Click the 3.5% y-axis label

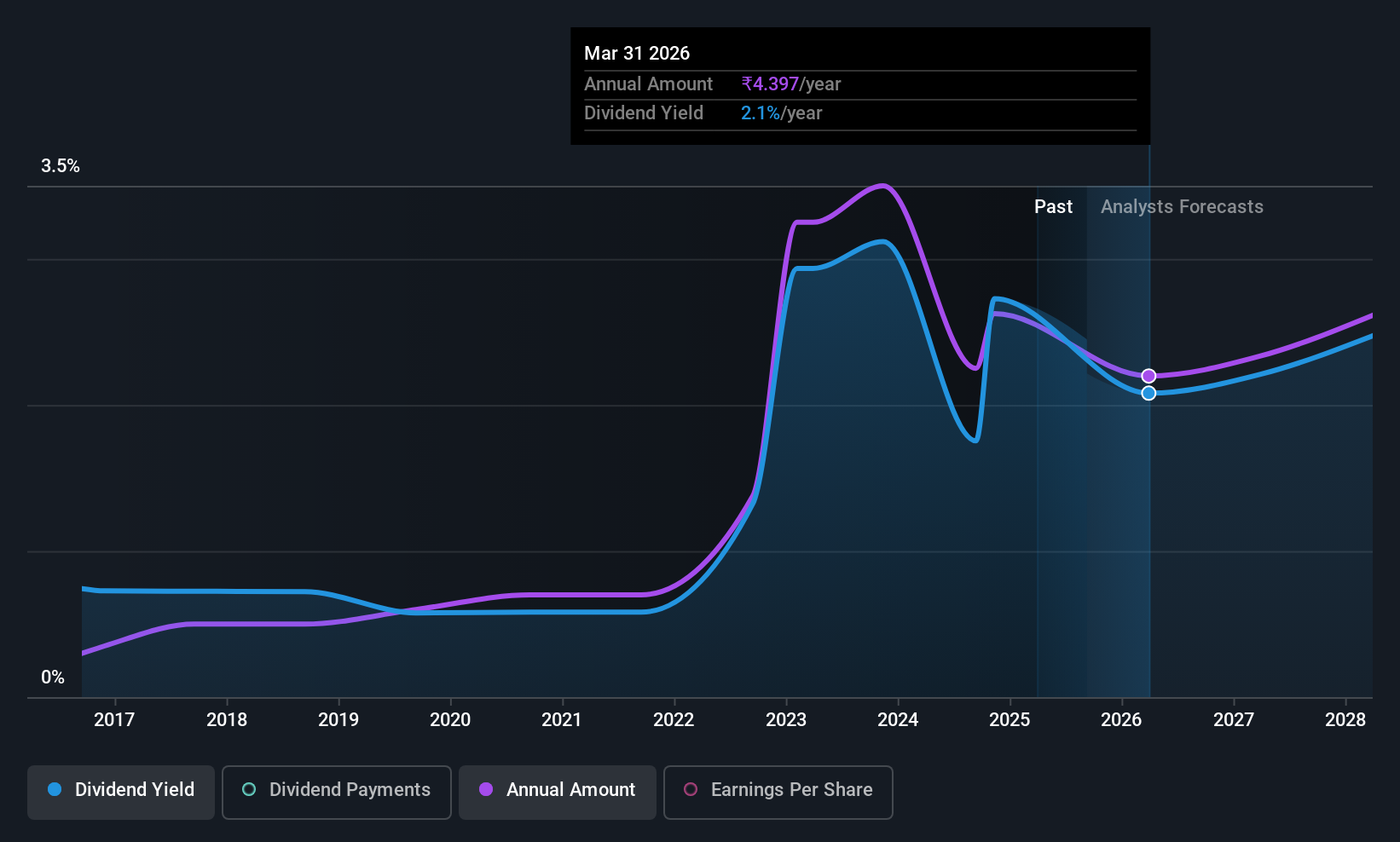[x=61, y=166]
